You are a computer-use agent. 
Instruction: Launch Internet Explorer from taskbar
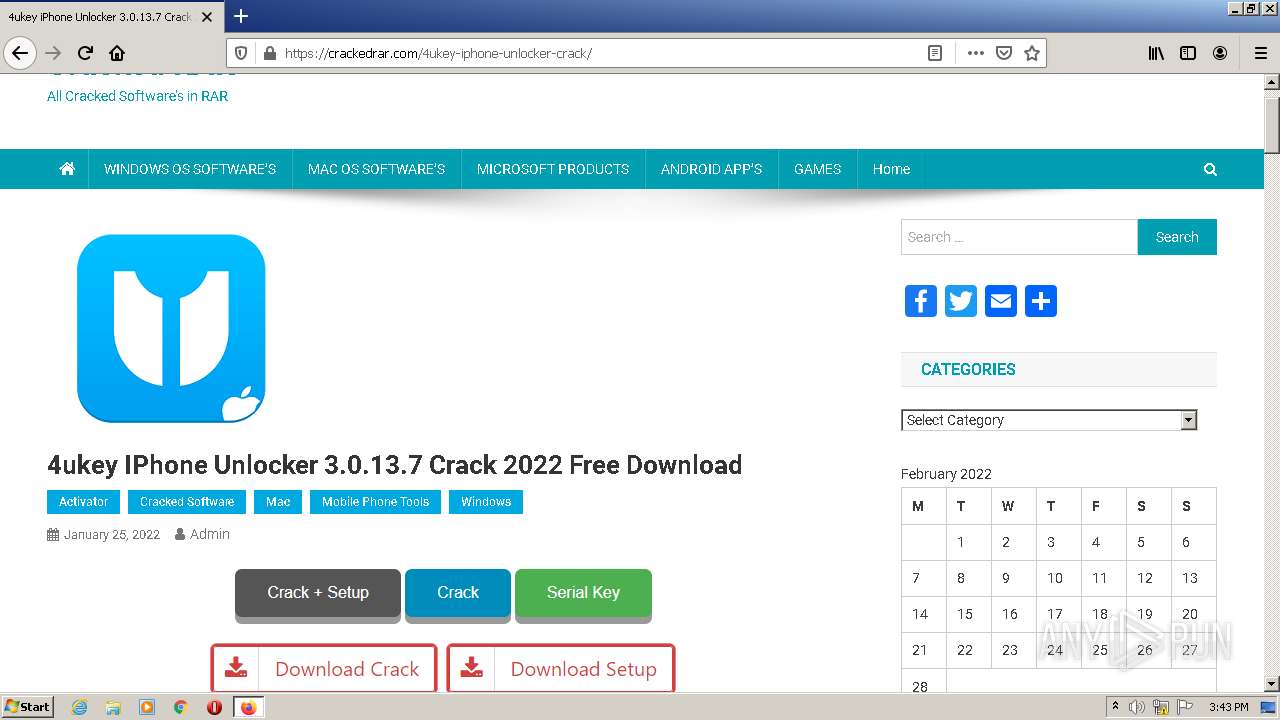80,707
